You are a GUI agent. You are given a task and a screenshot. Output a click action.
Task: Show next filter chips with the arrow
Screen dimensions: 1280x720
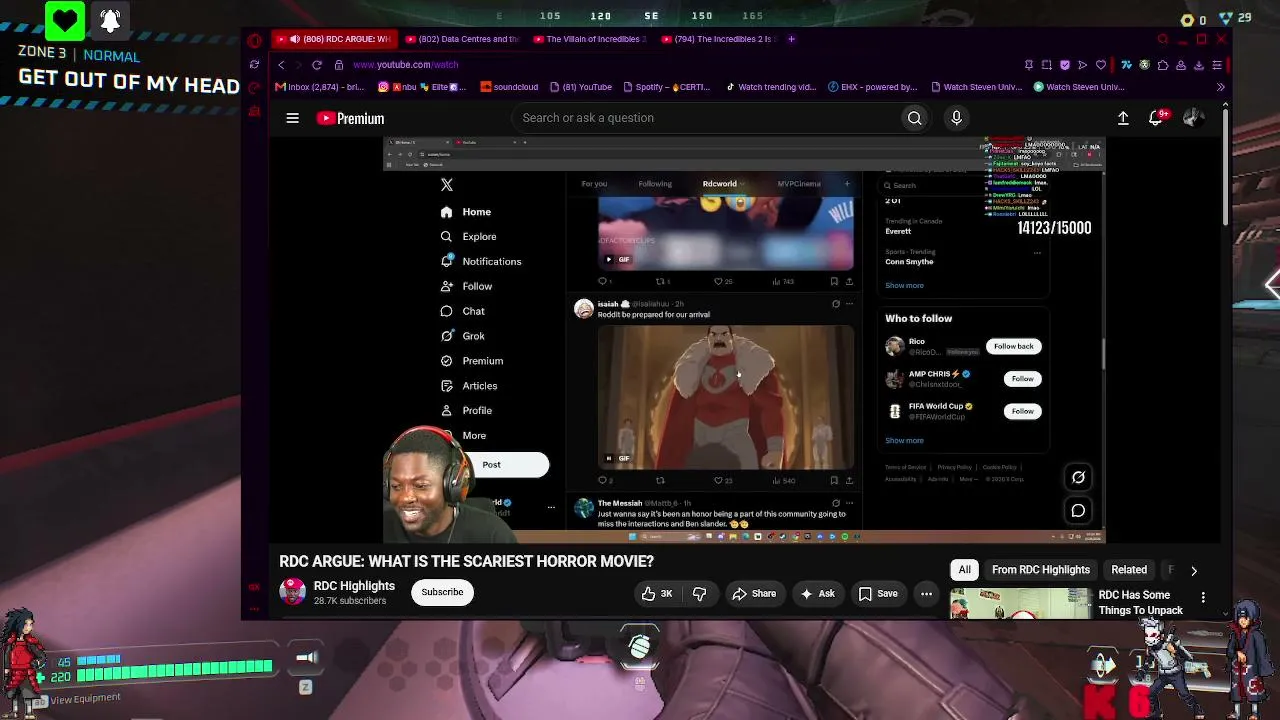click(x=1193, y=570)
